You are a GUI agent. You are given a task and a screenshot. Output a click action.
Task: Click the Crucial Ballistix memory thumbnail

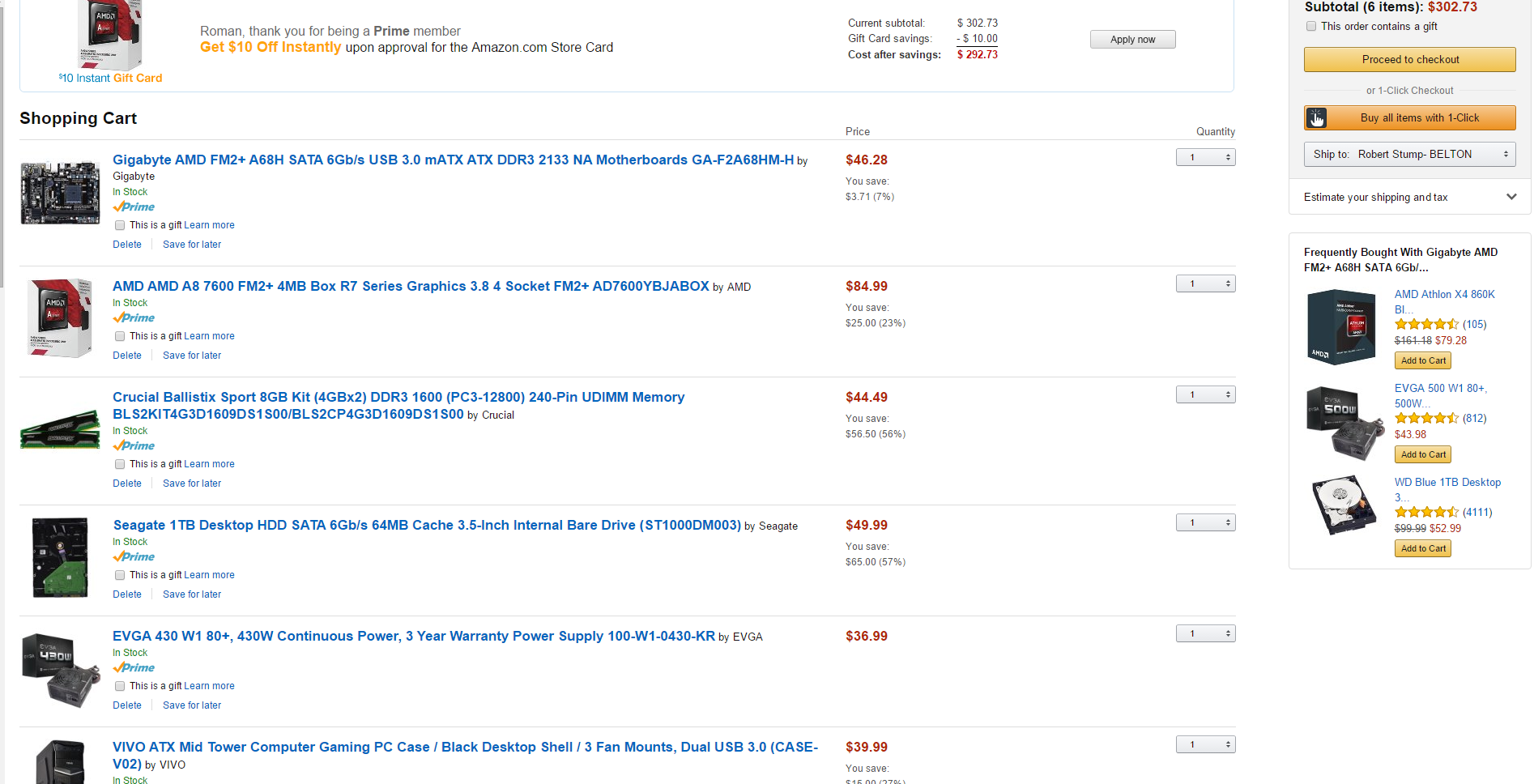click(x=60, y=429)
